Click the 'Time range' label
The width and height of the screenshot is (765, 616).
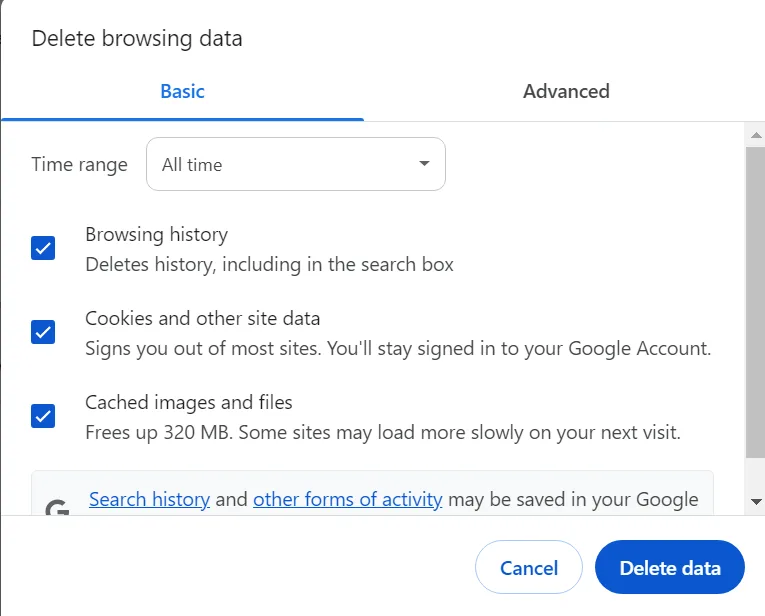coord(80,165)
